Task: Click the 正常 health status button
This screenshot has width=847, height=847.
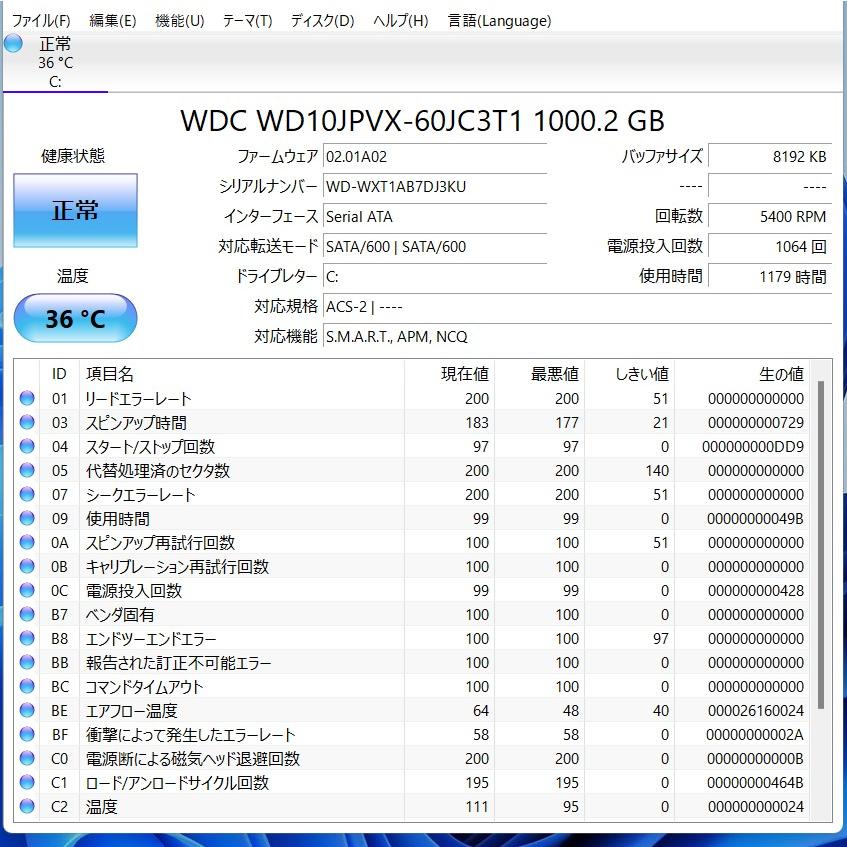Action: pyautogui.click(x=75, y=210)
